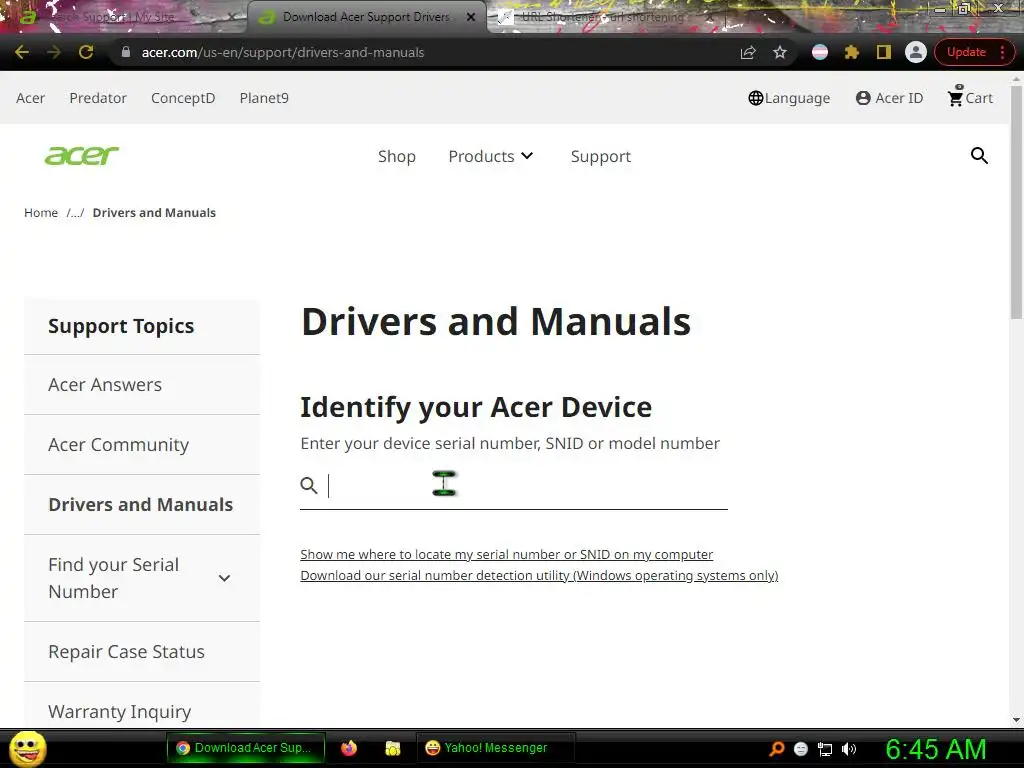Click the round face tray icon
The height and width of the screenshot is (768, 1024).
[801, 749]
